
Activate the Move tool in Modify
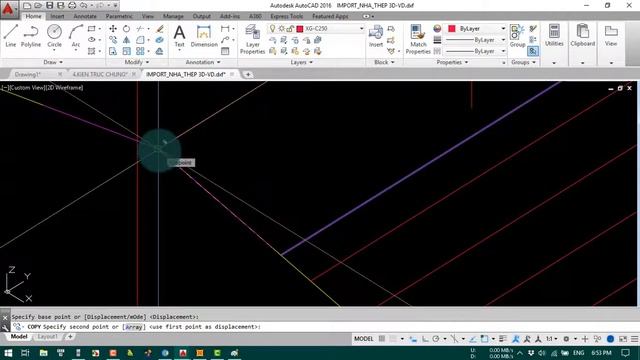[113, 29]
